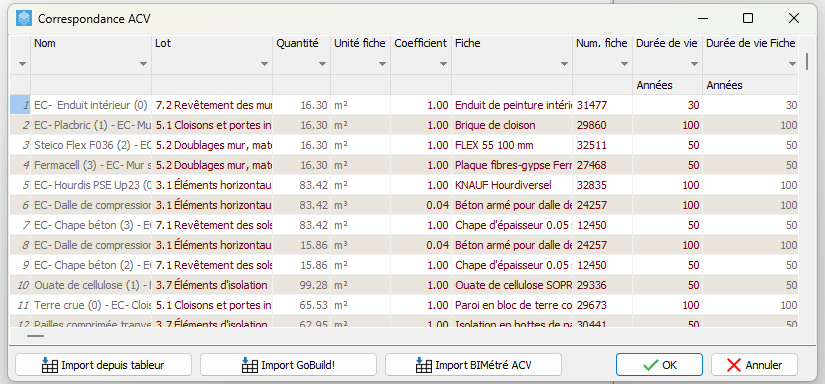Click fiche cell 'Brique de cloison'

coord(512,125)
